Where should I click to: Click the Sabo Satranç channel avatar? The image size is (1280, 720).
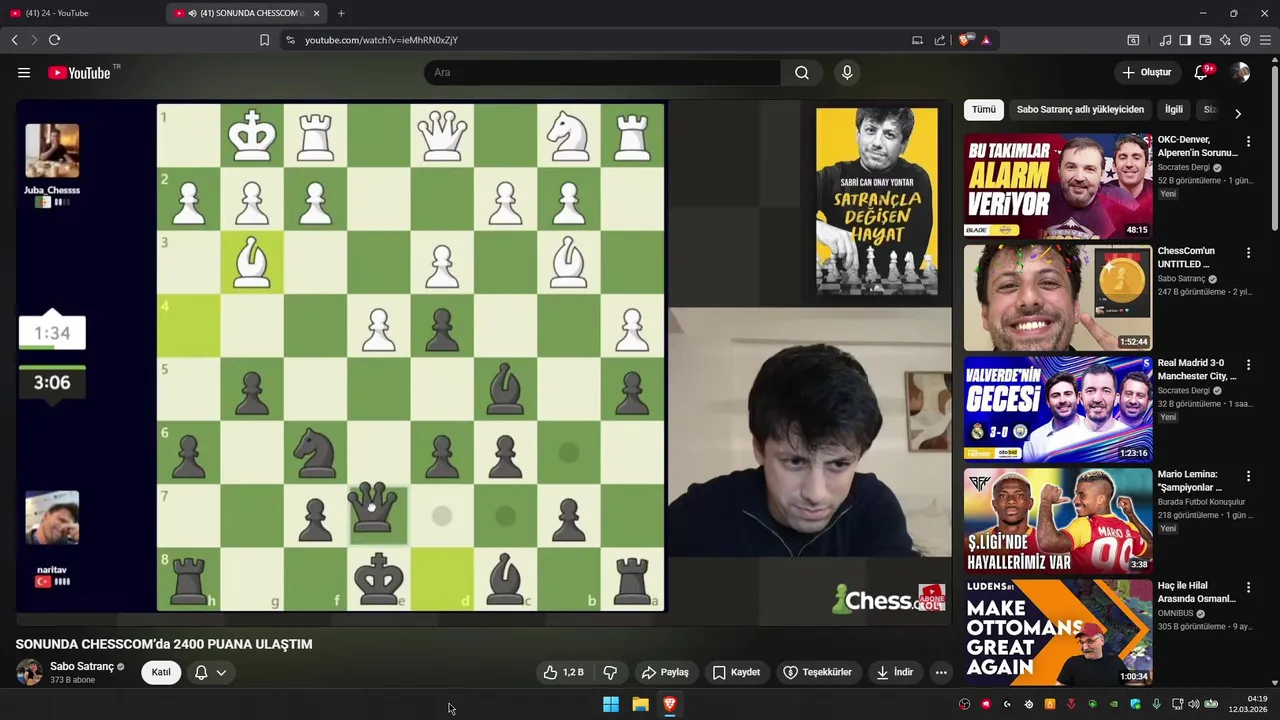[29, 672]
